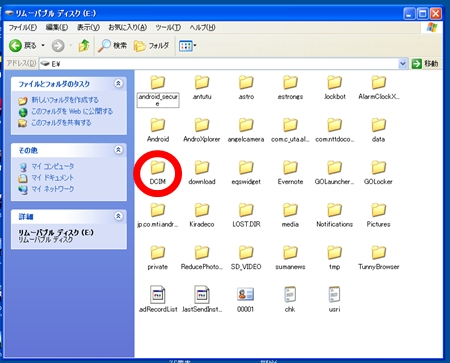Viewport: 450px width, 363px height.
Task: Select the Evernote folder
Action: (290, 173)
